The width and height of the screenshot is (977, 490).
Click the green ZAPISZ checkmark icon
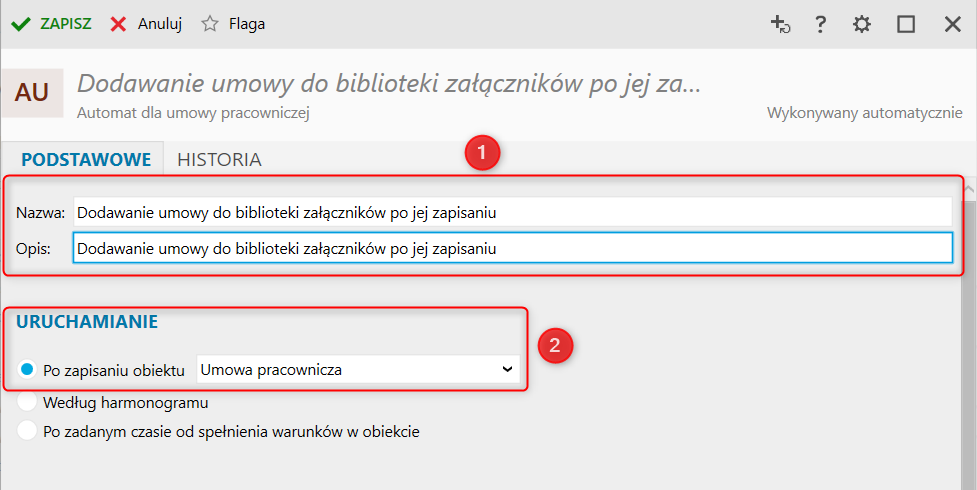coord(20,24)
